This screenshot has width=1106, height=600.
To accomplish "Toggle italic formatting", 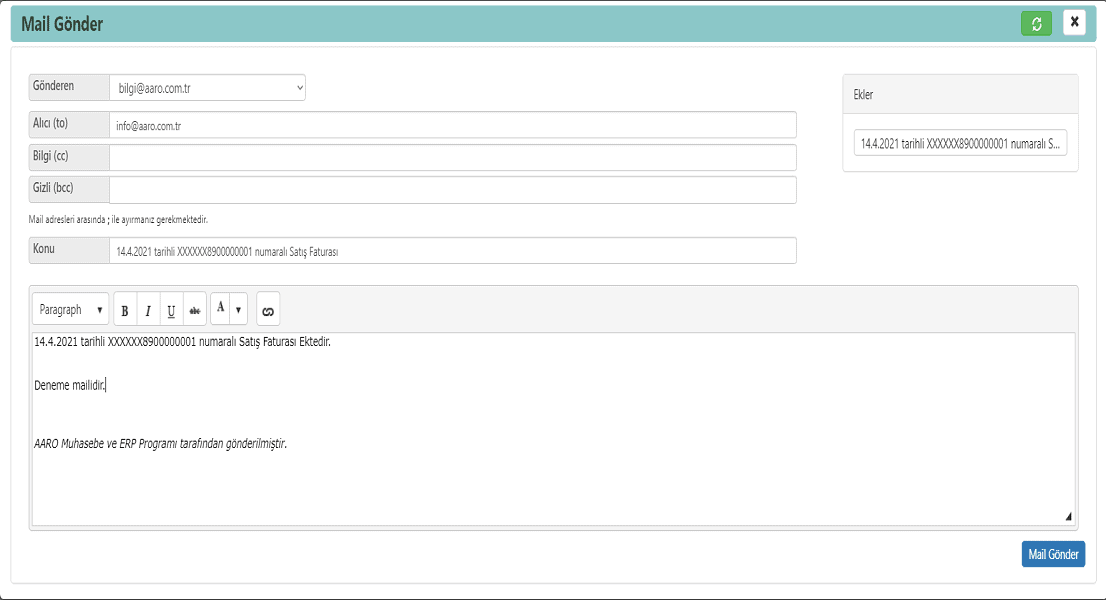I will click(x=148, y=311).
